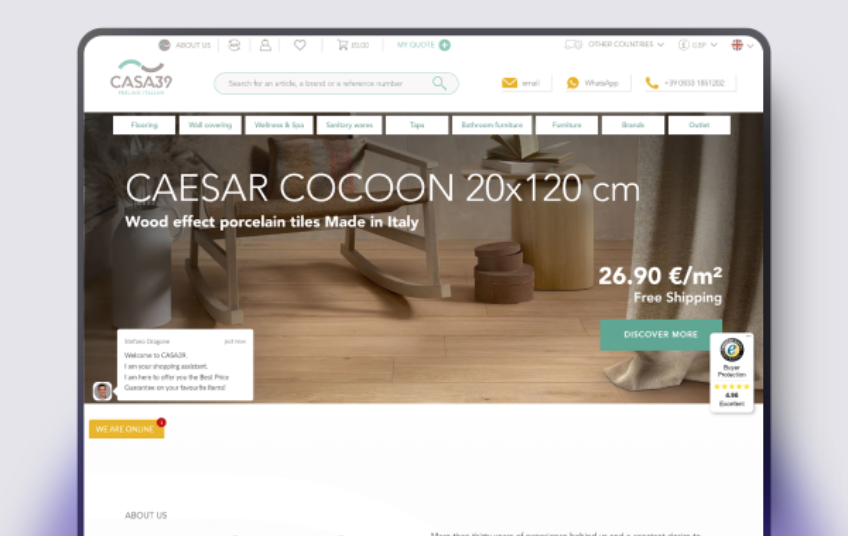848x536 pixels.
Task: Click the magnifying glass search icon
Action: point(440,83)
